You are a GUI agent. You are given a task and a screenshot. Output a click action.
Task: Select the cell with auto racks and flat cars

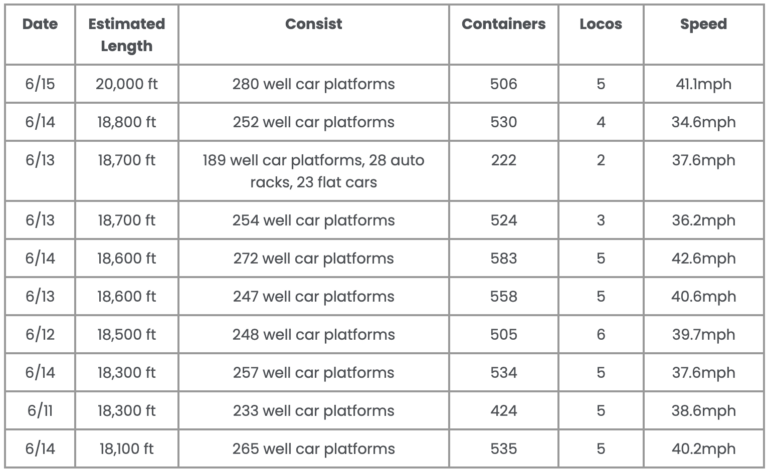pyautogui.click(x=313, y=171)
